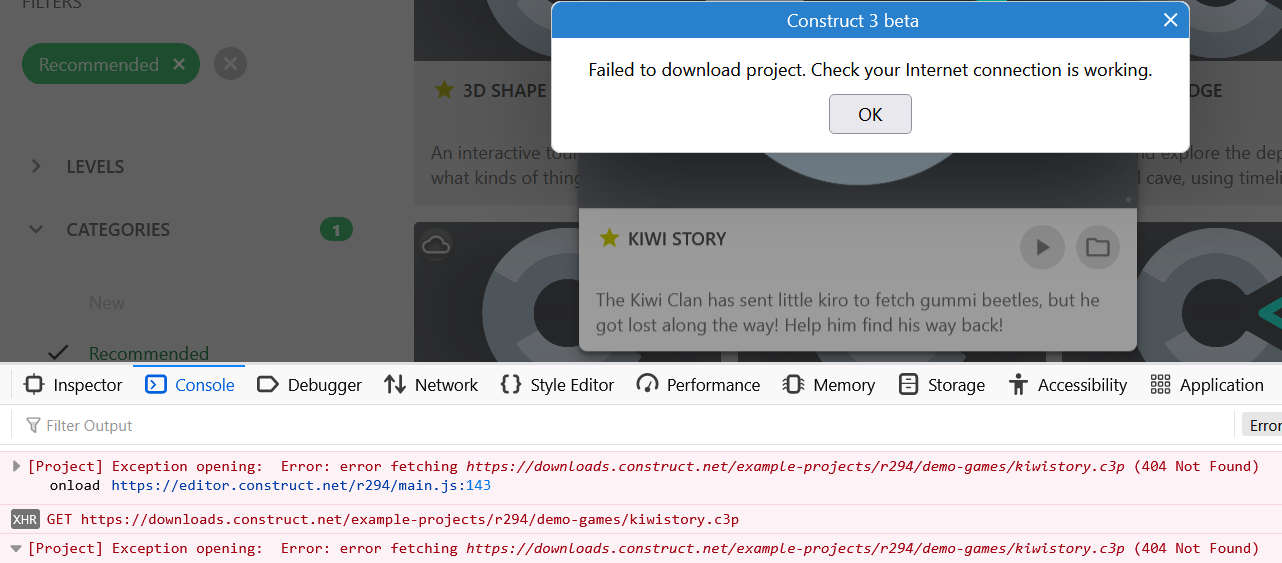Screen dimensions: 1282x563
Task: Collapse the CATEGORIES section
Action: pos(36,229)
